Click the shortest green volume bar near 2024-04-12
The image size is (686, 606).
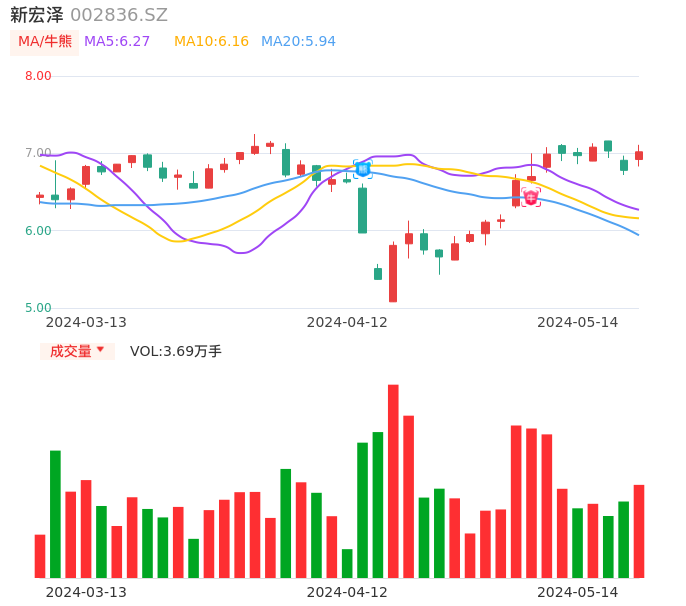point(347,563)
